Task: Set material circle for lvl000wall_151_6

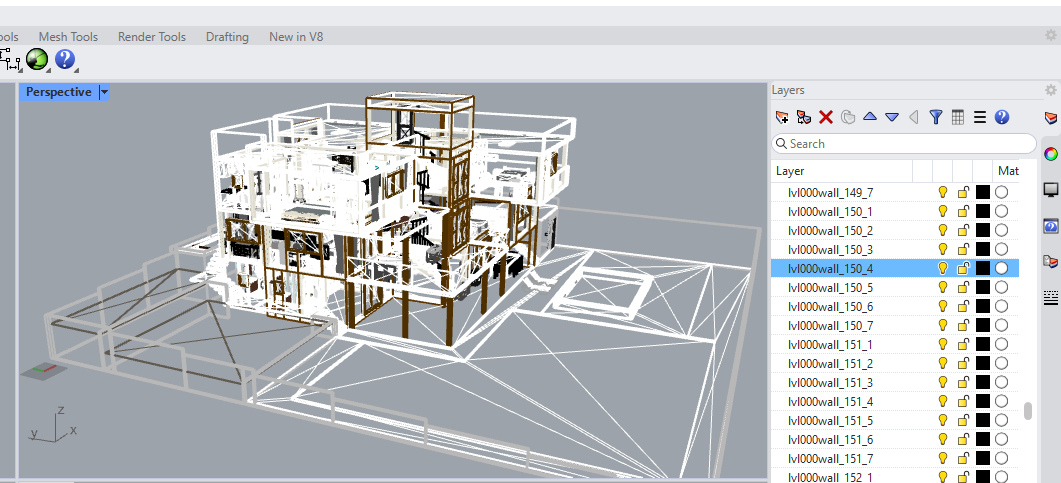Action: (x=1001, y=440)
